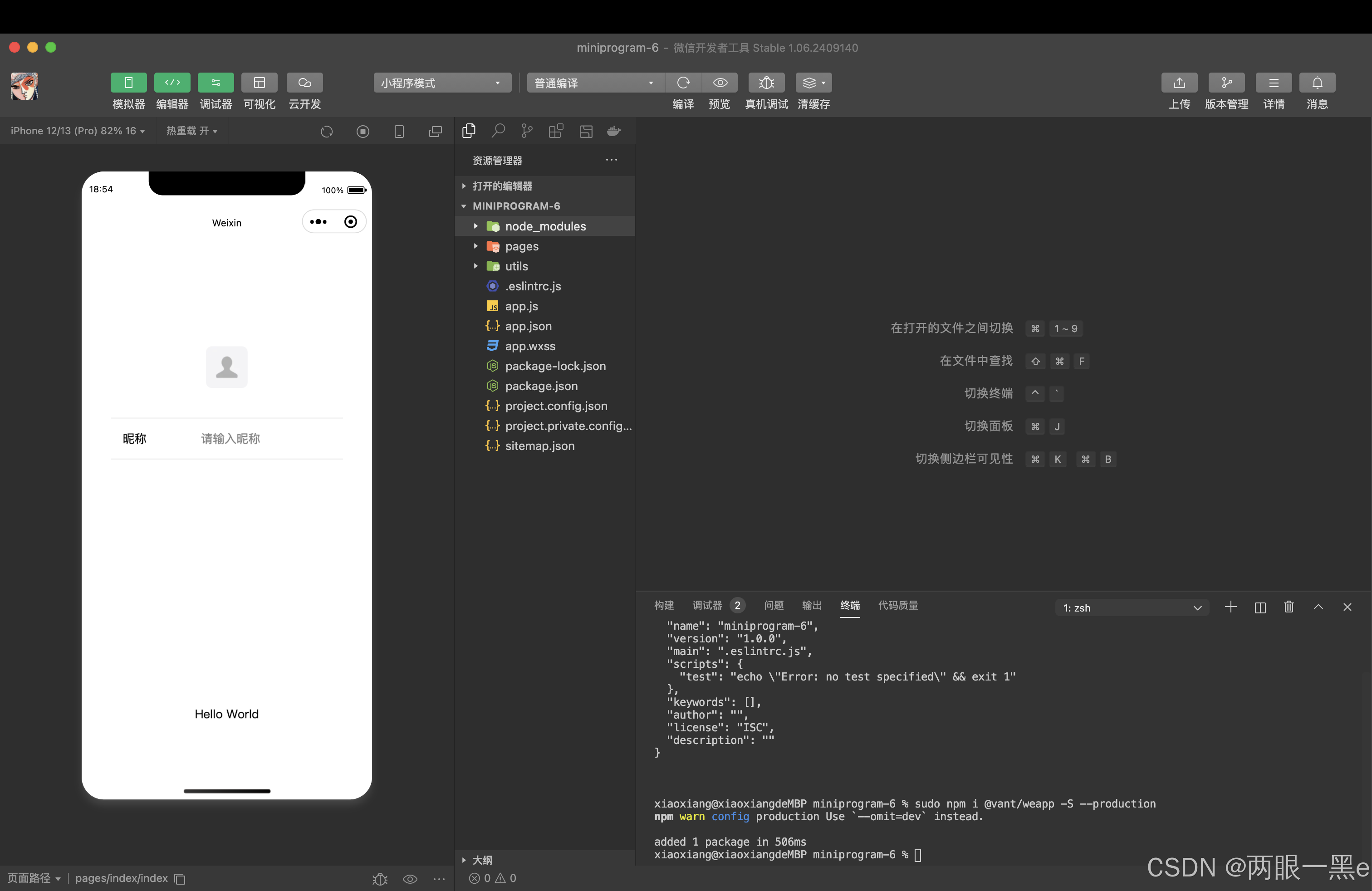Open the 1: zsh terminal selector
This screenshot has width=1372, height=891.
pos(1132,607)
